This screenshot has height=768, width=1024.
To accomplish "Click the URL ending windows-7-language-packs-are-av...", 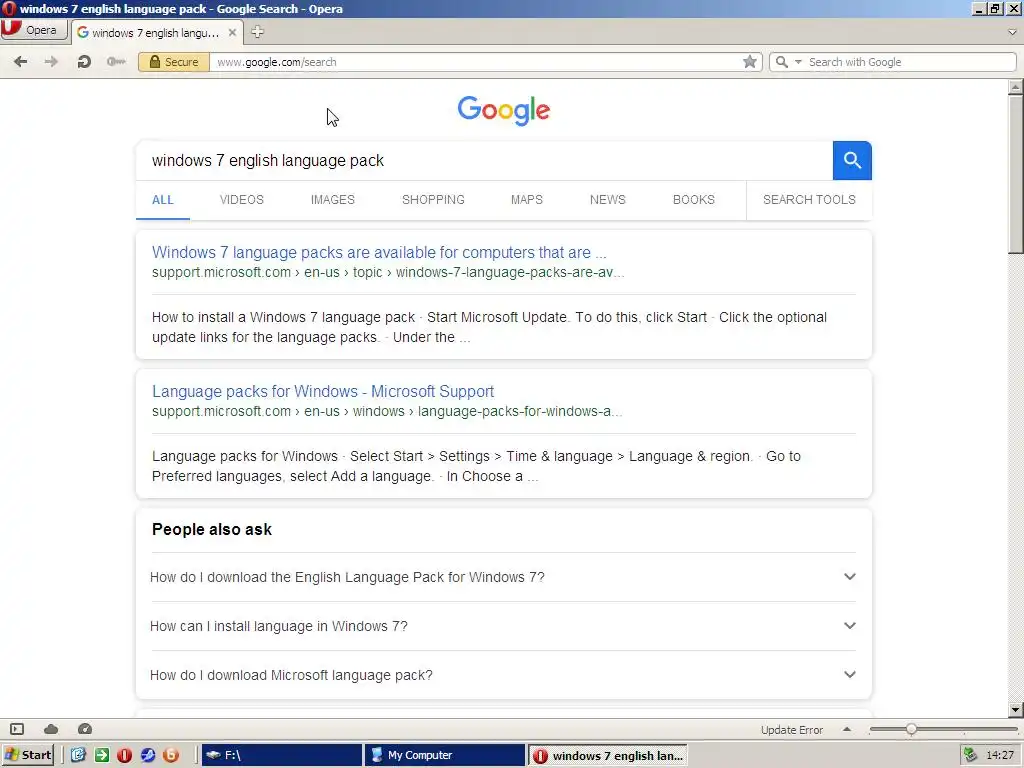I will [x=388, y=272].
